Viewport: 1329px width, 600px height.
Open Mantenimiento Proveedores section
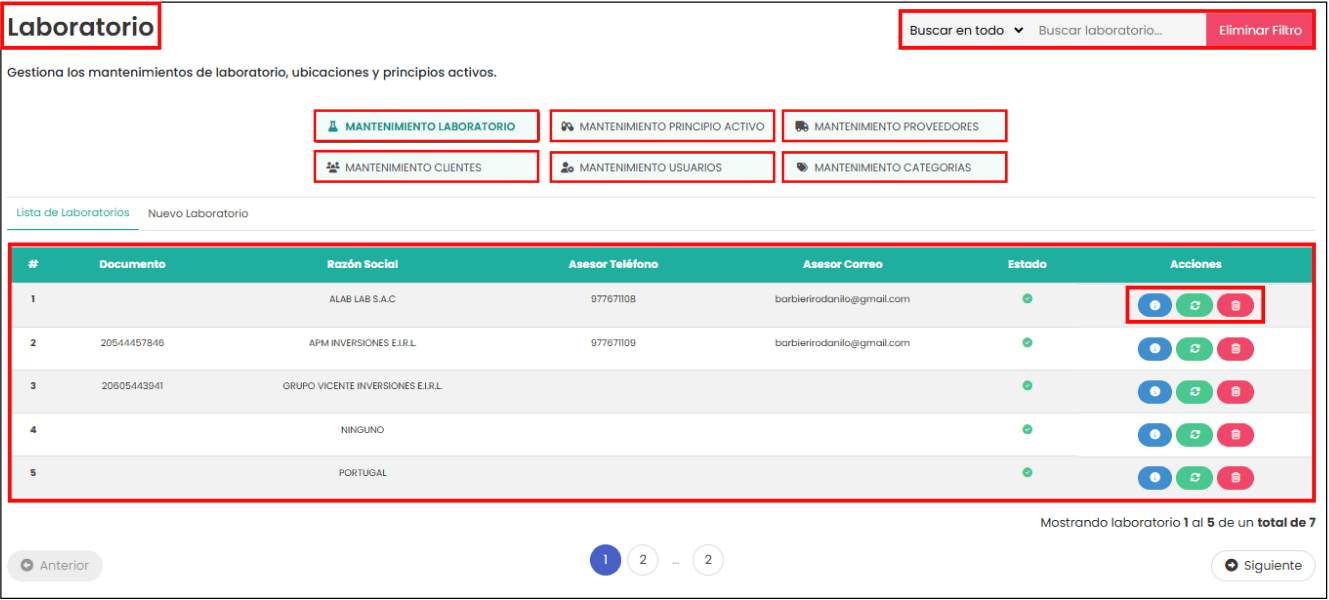coord(894,127)
